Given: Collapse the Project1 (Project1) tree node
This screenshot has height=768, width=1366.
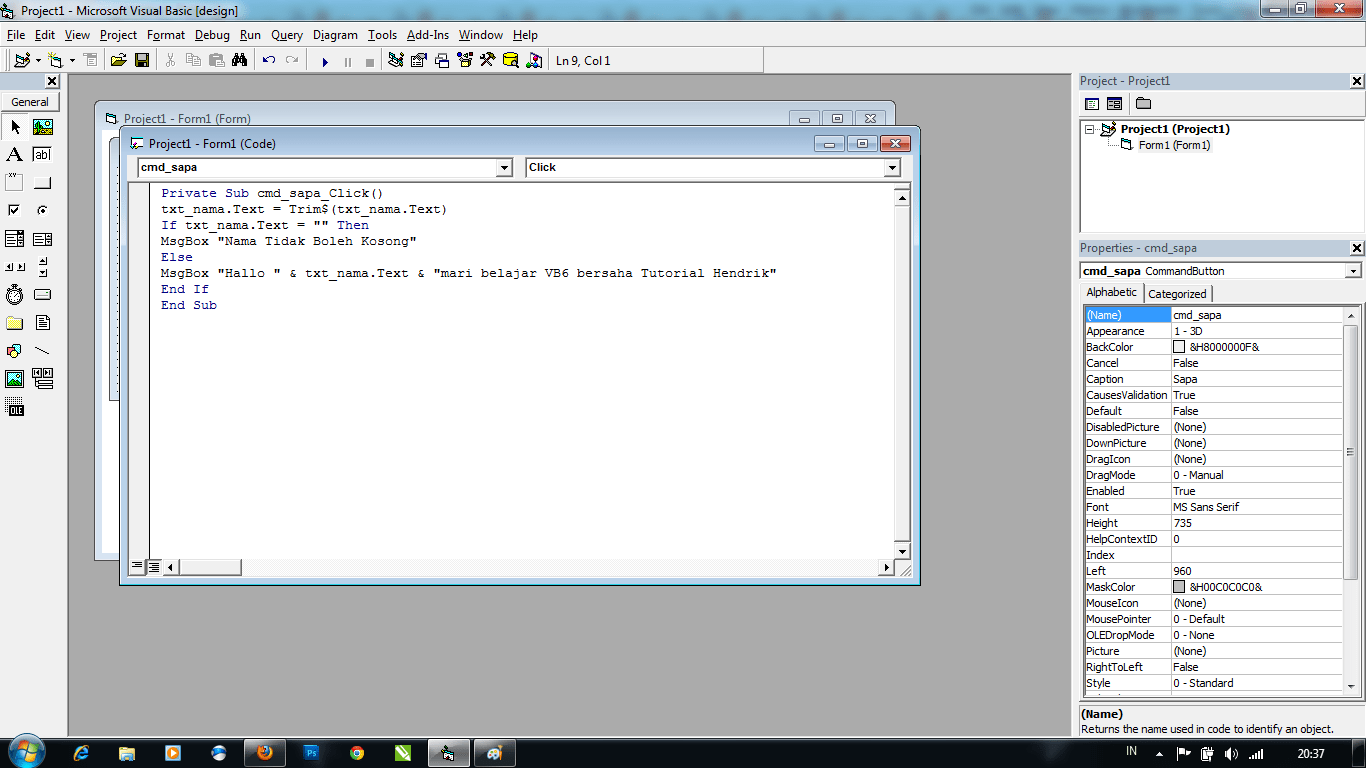Looking at the screenshot, I should (1090, 129).
